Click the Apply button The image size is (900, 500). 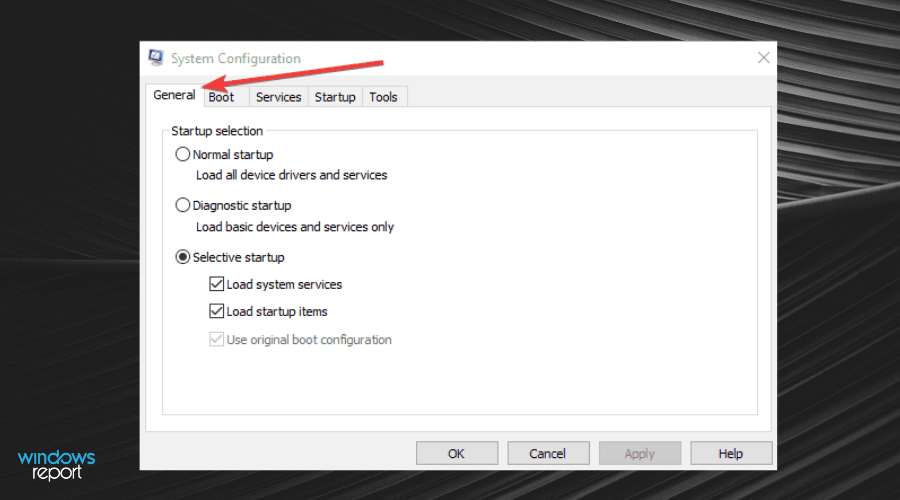pos(640,454)
